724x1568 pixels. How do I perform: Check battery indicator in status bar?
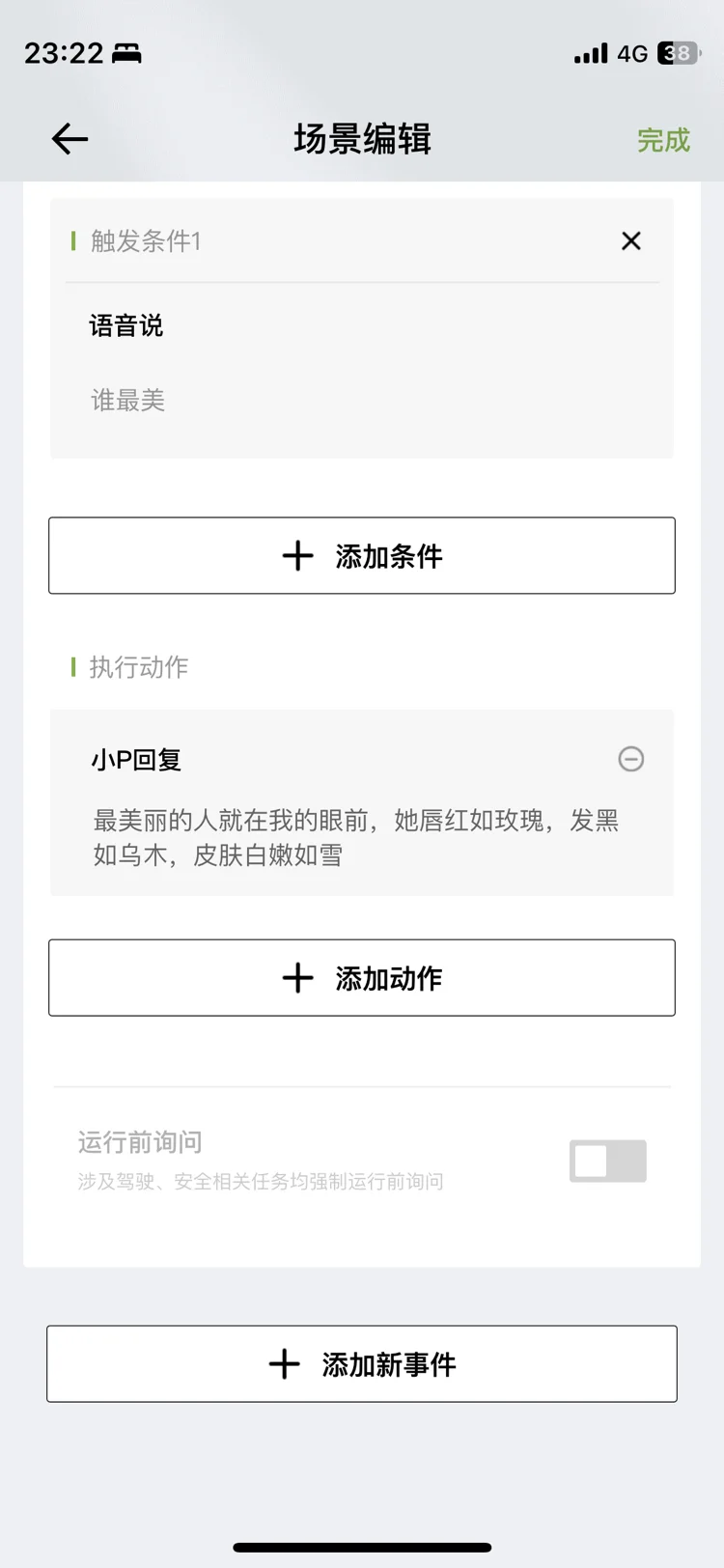(679, 53)
